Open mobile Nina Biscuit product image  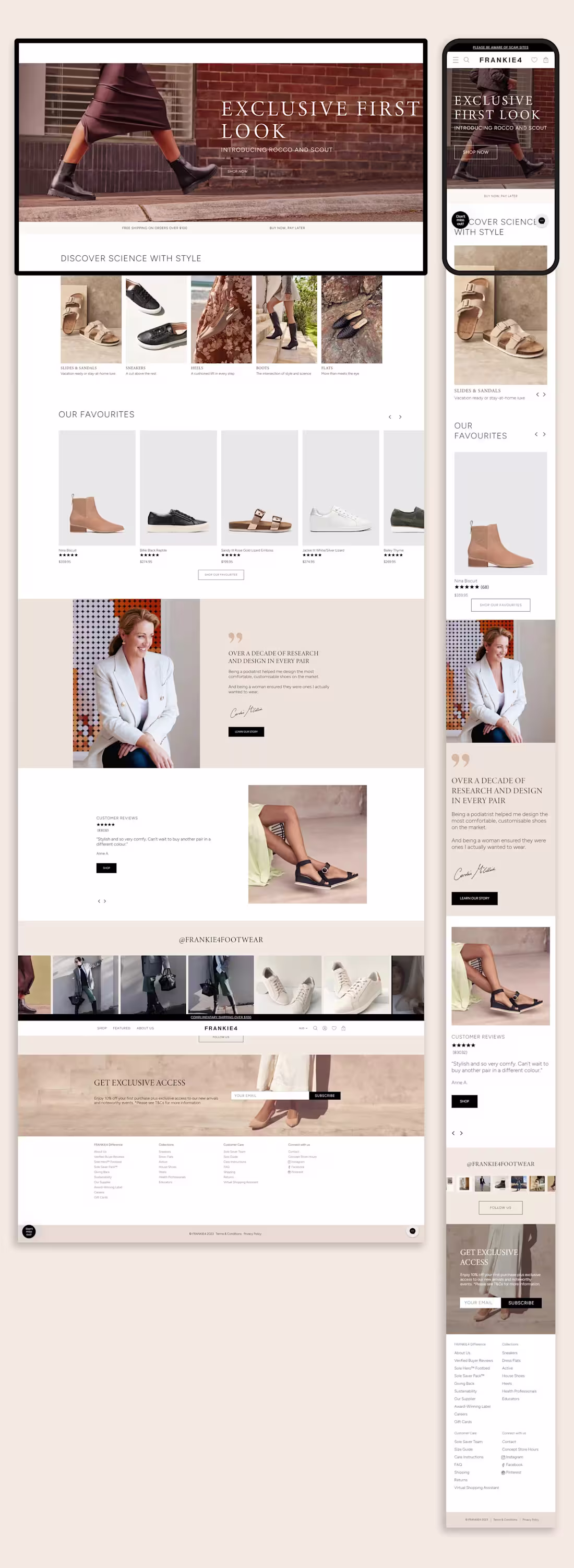[500, 513]
